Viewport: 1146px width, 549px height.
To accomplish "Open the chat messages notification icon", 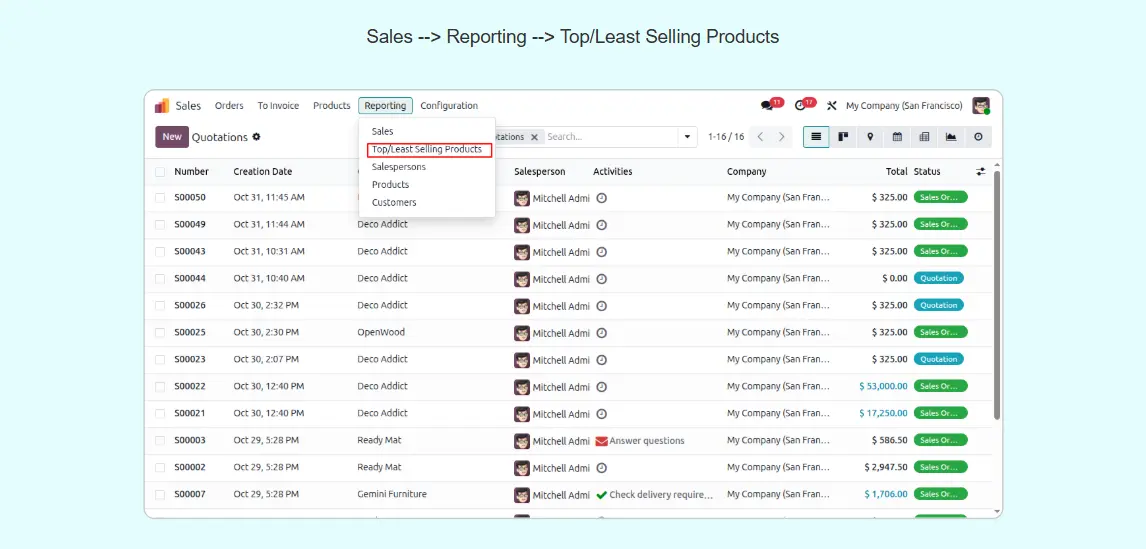I will (x=768, y=106).
